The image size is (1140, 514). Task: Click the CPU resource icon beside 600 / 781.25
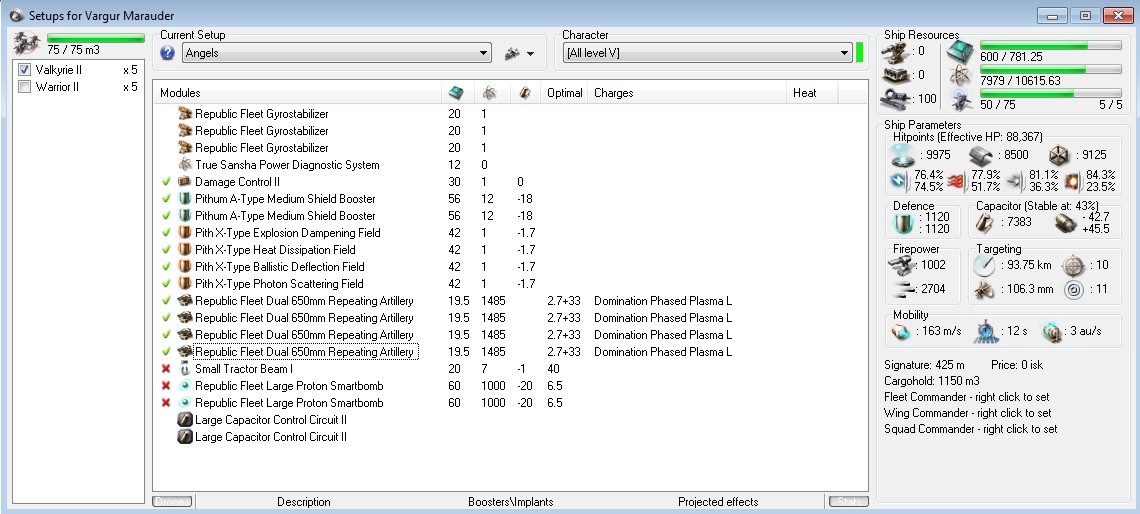click(961, 52)
